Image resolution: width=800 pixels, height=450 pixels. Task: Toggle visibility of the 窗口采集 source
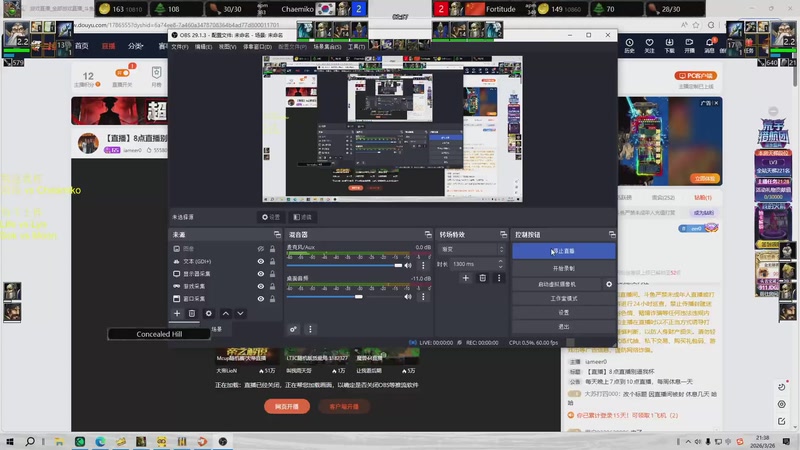261,298
